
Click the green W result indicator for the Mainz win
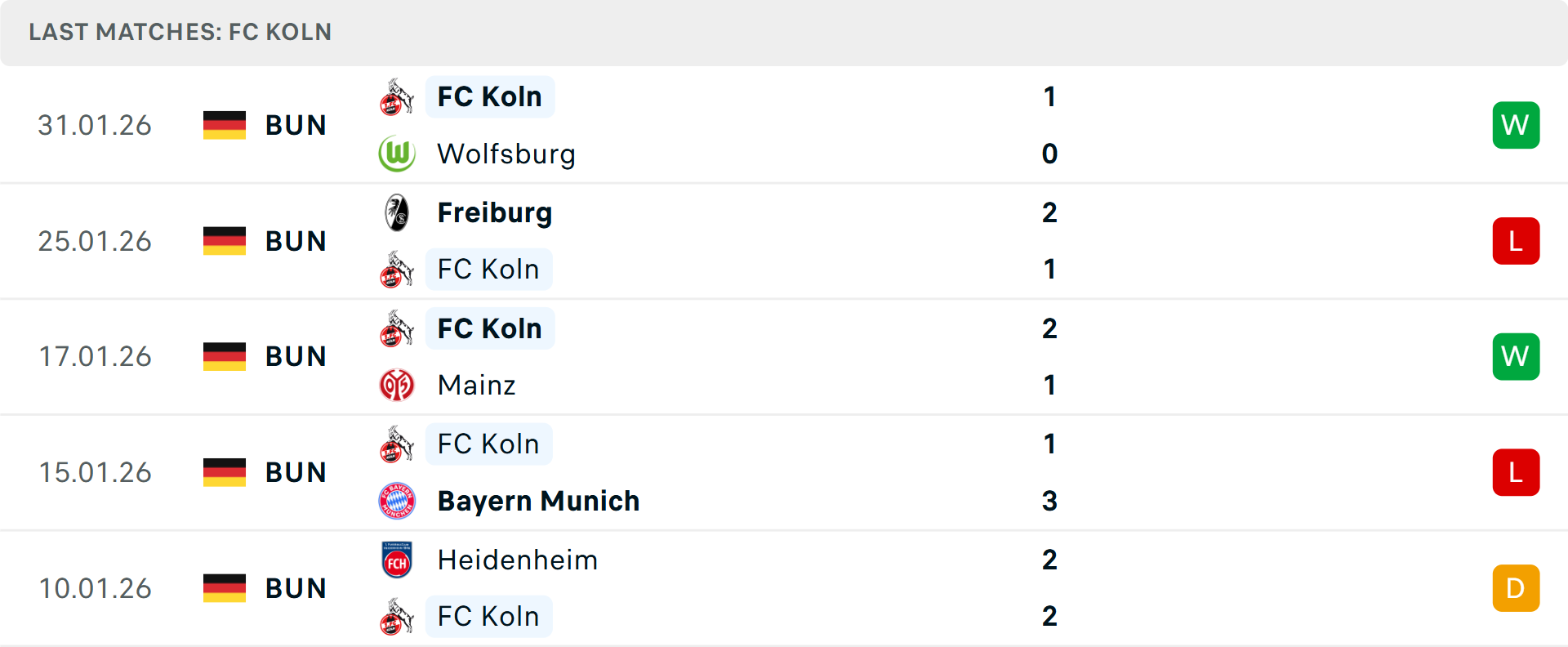point(1517,356)
